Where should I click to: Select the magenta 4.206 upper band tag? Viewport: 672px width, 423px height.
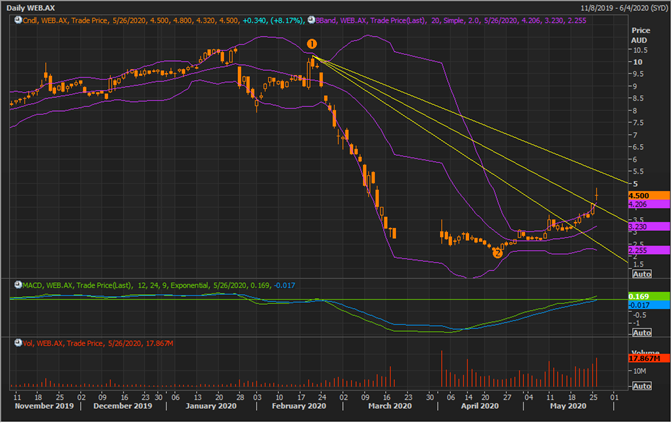[x=649, y=204]
